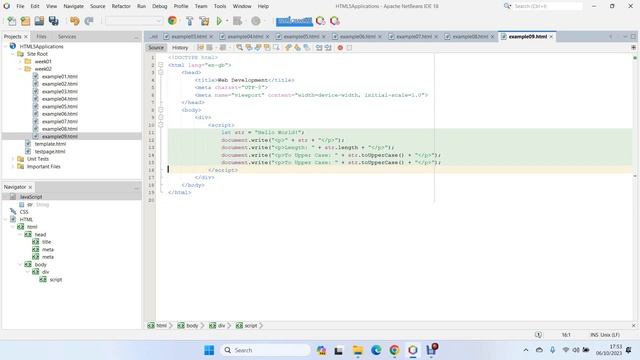640x360 pixels.
Task: Click the memory usage bar to collect garbage
Action: coord(294,21)
